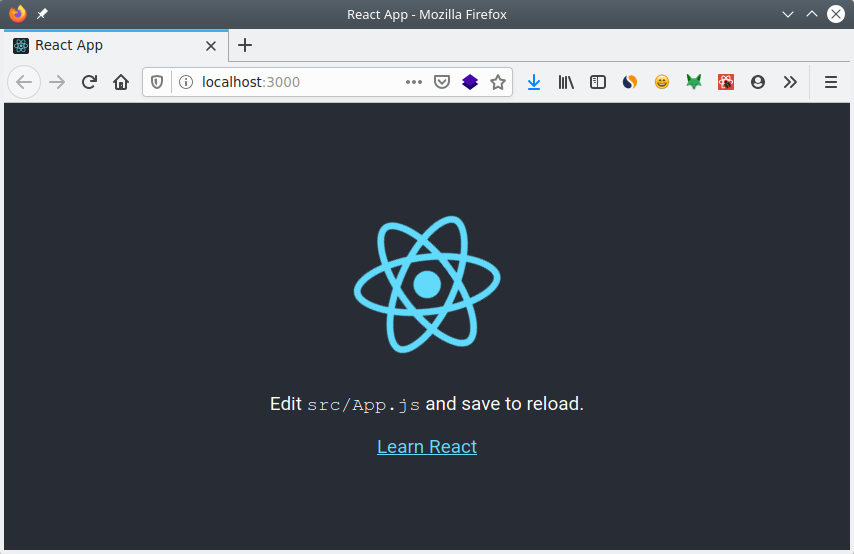Open the smiley emoji extension
This screenshot has height=554, width=854.
tap(662, 82)
